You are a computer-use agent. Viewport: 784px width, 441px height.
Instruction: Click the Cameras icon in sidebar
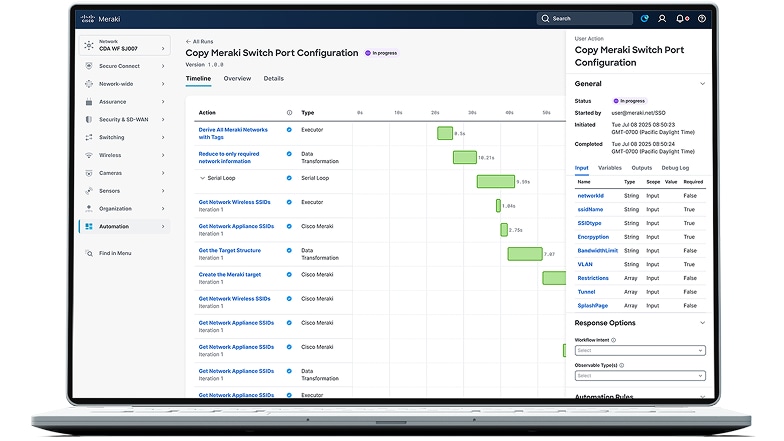pyautogui.click(x=89, y=173)
